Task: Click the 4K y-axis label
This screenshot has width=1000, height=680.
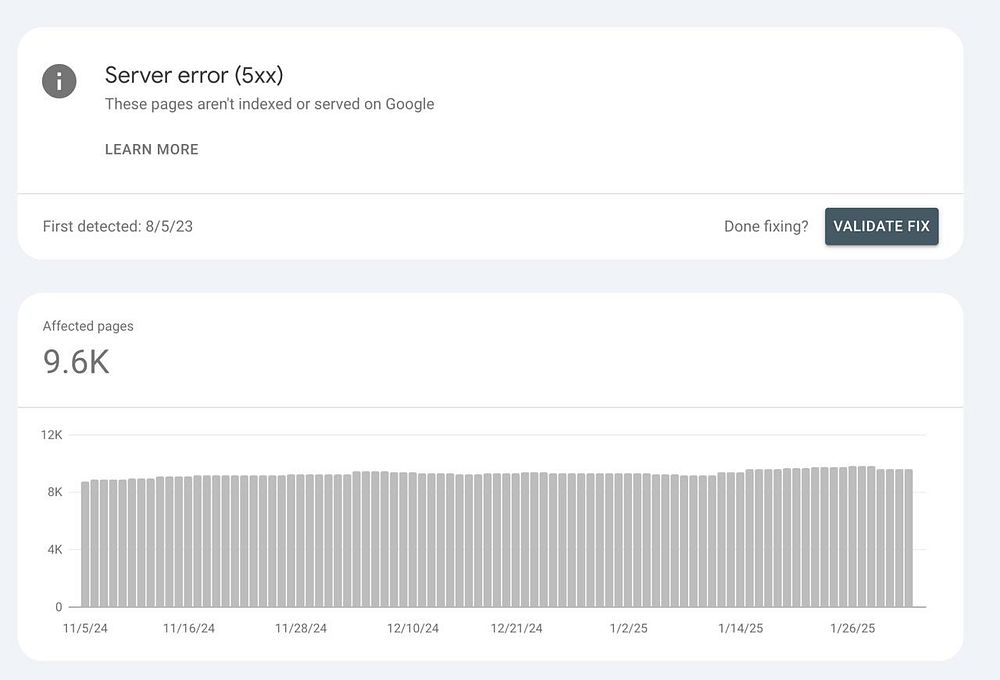Action: click(55, 549)
